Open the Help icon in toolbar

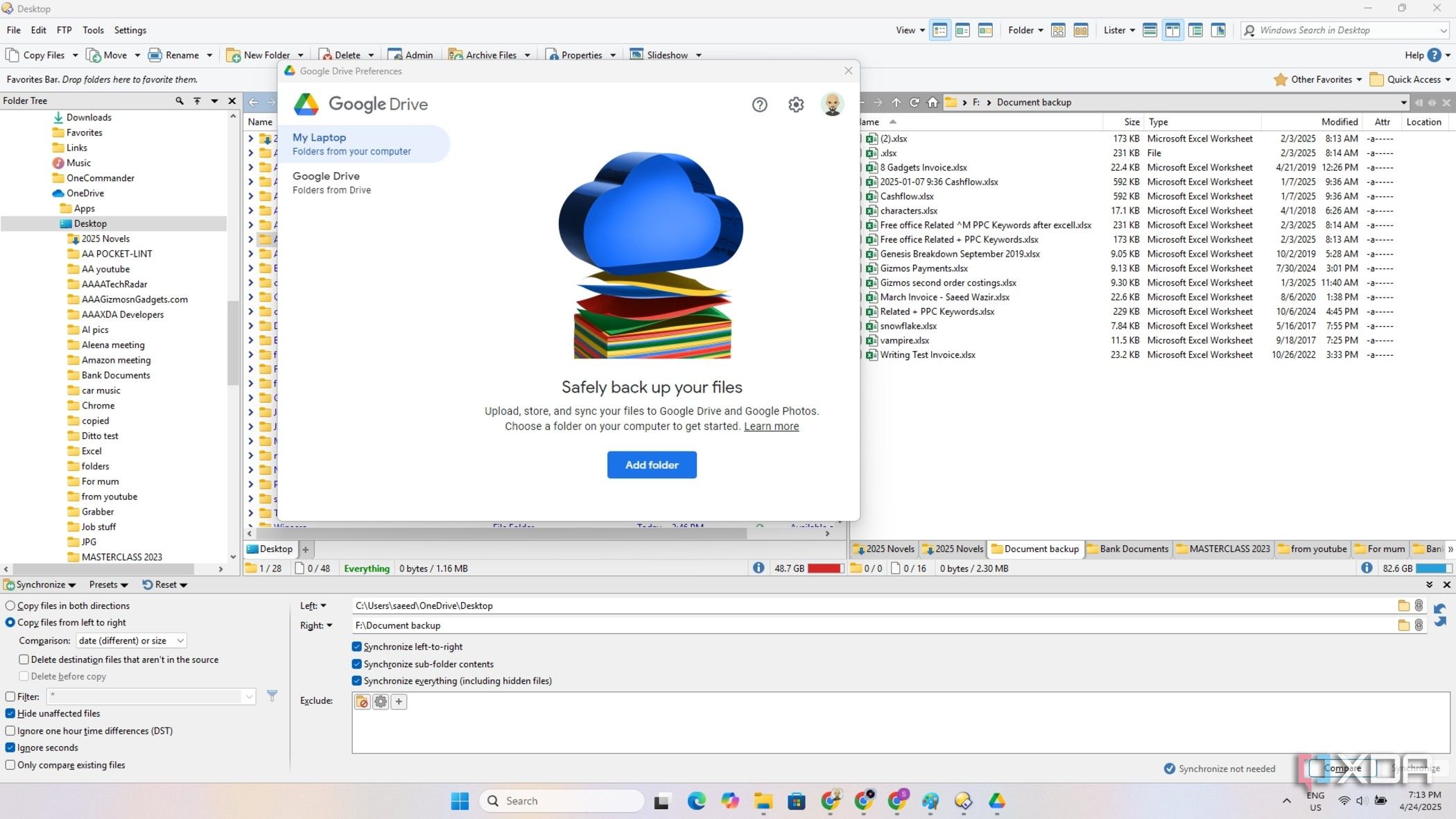tap(1435, 55)
